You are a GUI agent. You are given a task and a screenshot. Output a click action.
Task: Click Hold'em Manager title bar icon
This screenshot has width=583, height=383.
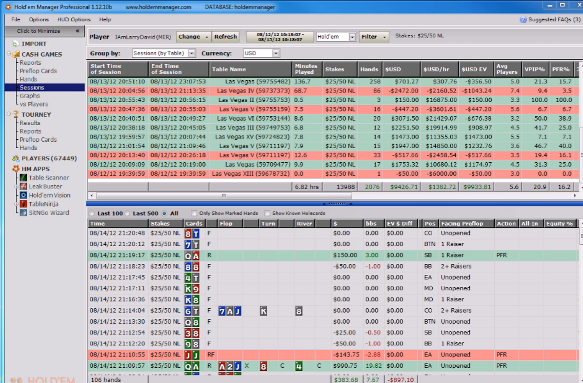click(8, 7)
